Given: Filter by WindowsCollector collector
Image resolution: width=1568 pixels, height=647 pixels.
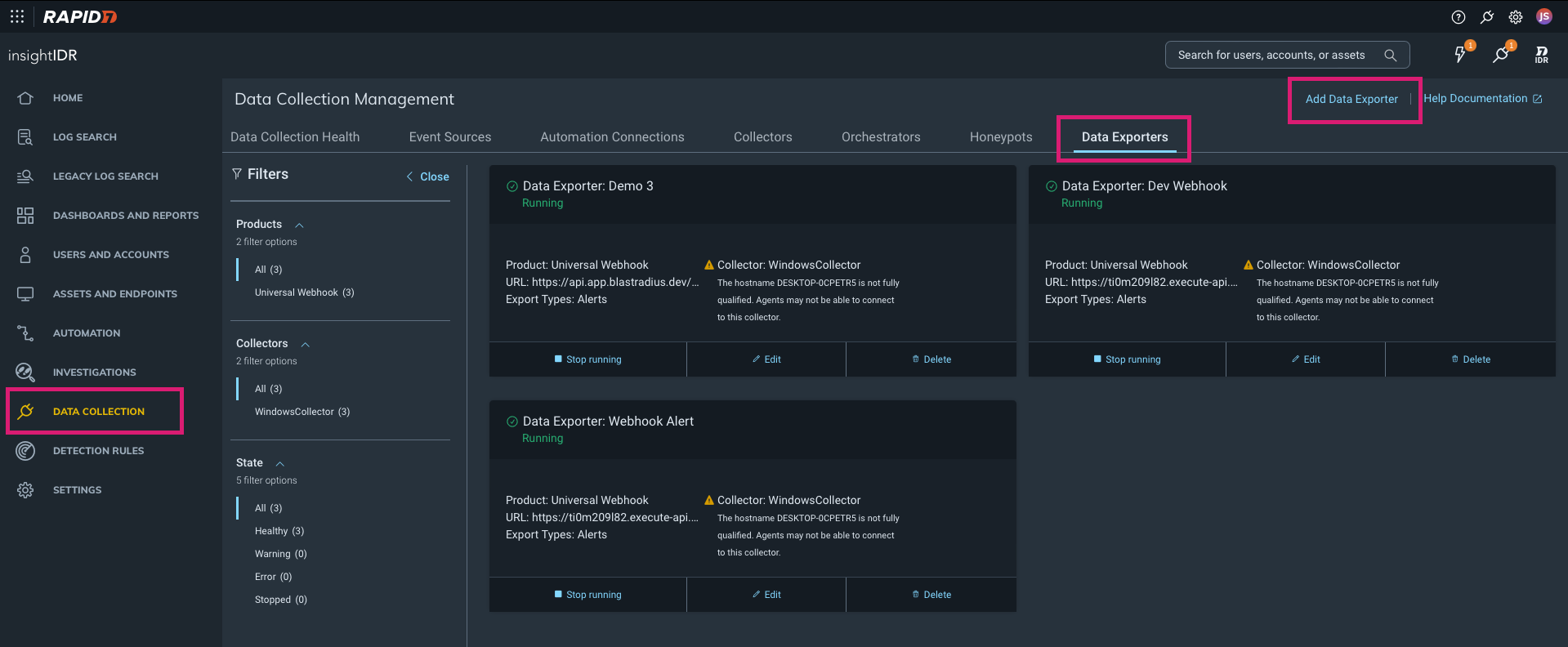Looking at the screenshot, I should [x=302, y=412].
